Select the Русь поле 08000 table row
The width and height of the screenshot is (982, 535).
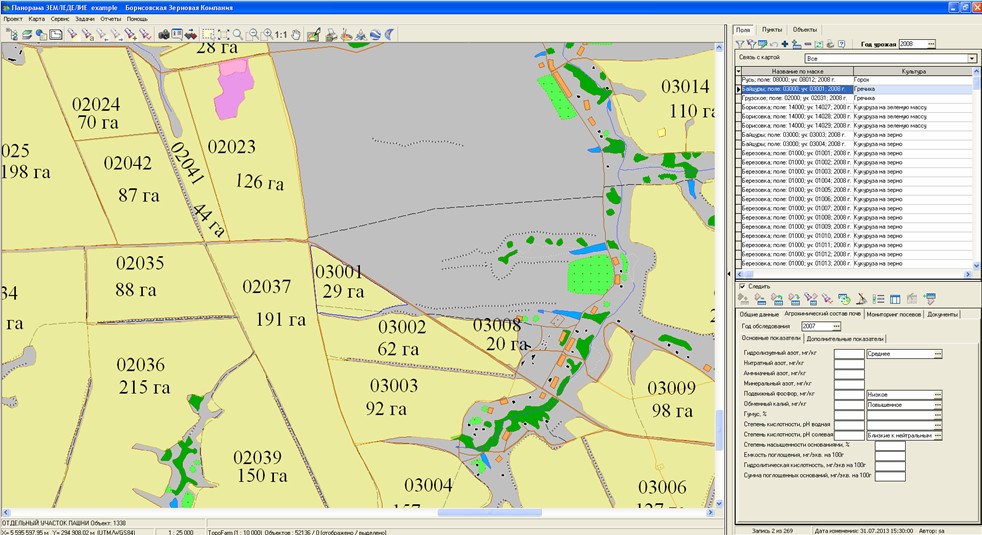pyautogui.click(x=795, y=80)
